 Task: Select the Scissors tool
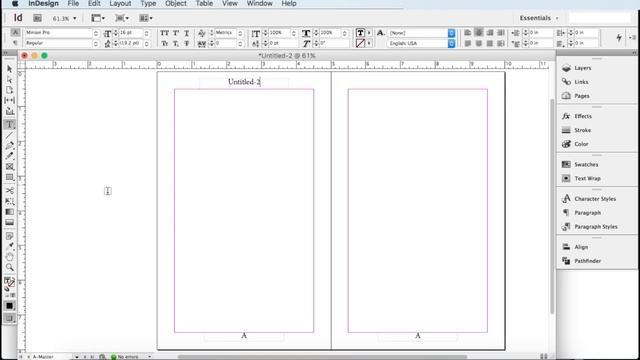pyautogui.click(x=10, y=191)
